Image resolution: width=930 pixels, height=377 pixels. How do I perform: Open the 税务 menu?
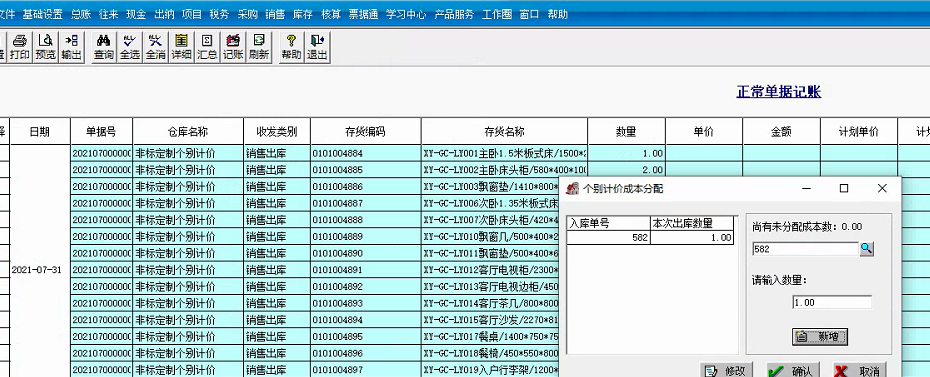219,15
